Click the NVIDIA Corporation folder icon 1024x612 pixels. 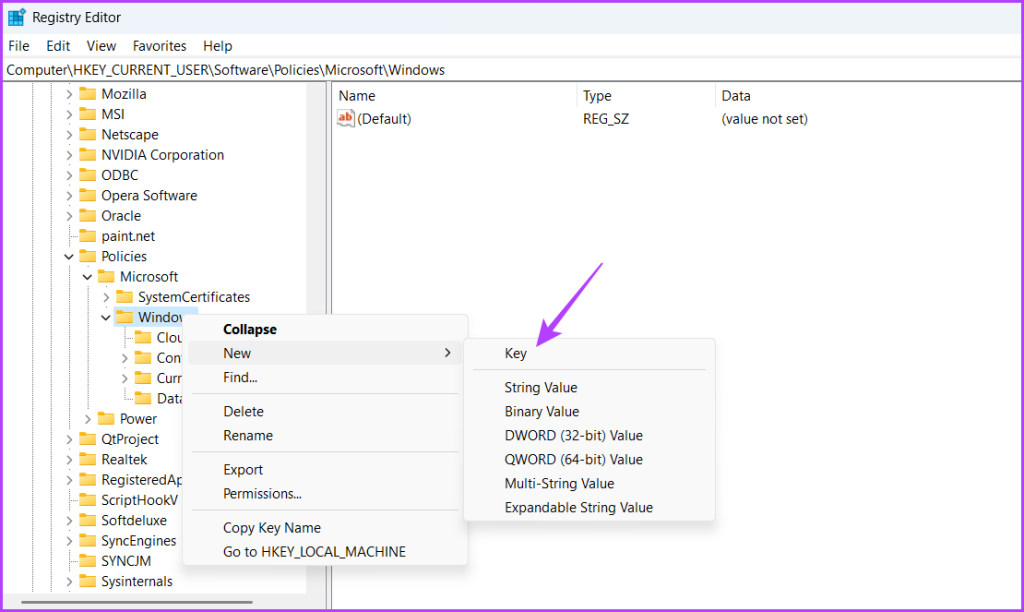(x=88, y=154)
